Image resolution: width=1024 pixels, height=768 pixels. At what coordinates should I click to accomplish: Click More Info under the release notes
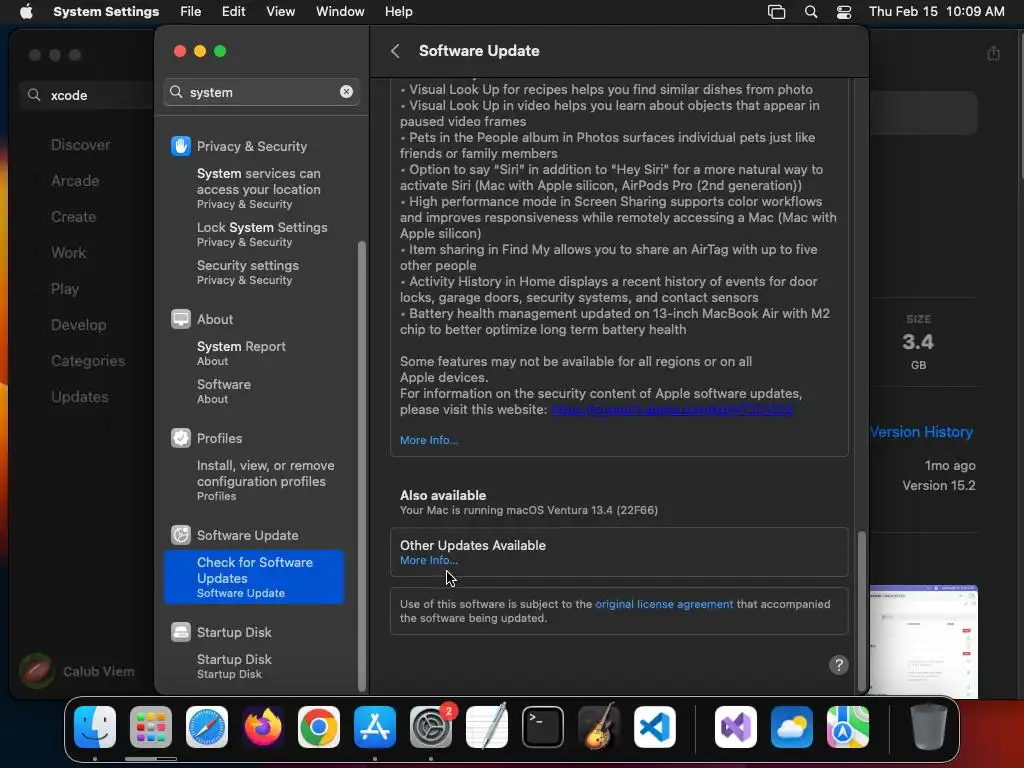(428, 440)
